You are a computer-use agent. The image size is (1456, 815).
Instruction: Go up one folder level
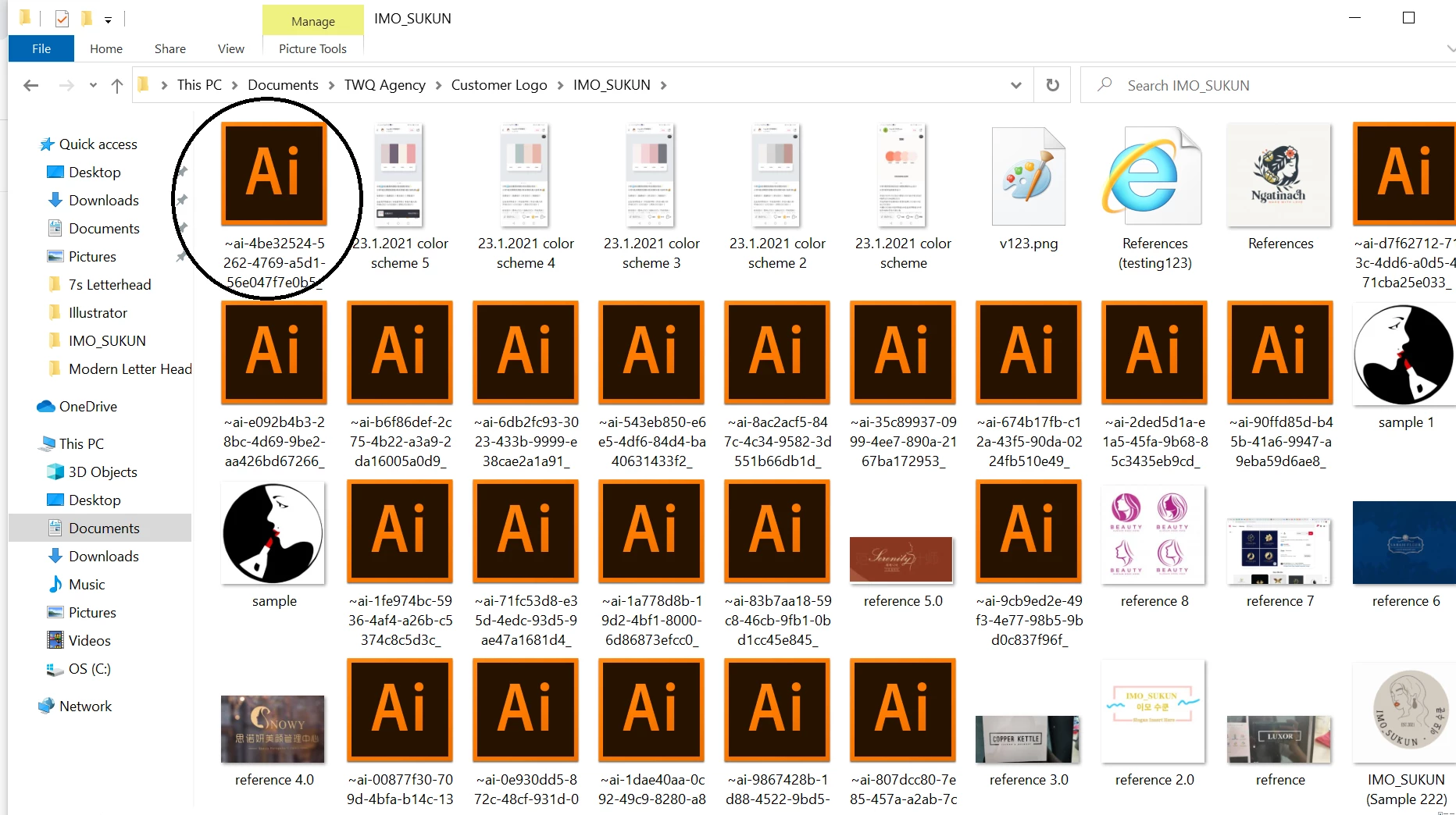(117, 85)
